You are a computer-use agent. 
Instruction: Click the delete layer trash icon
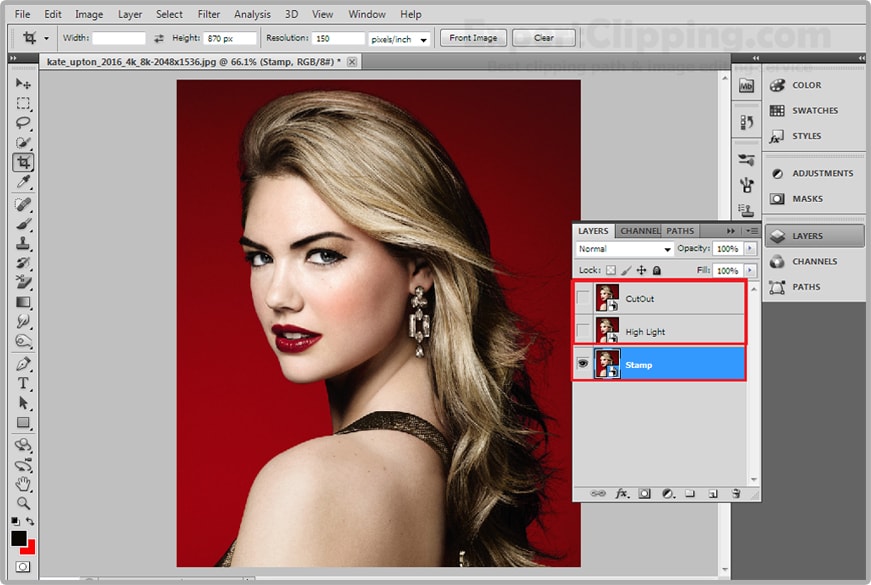point(735,493)
